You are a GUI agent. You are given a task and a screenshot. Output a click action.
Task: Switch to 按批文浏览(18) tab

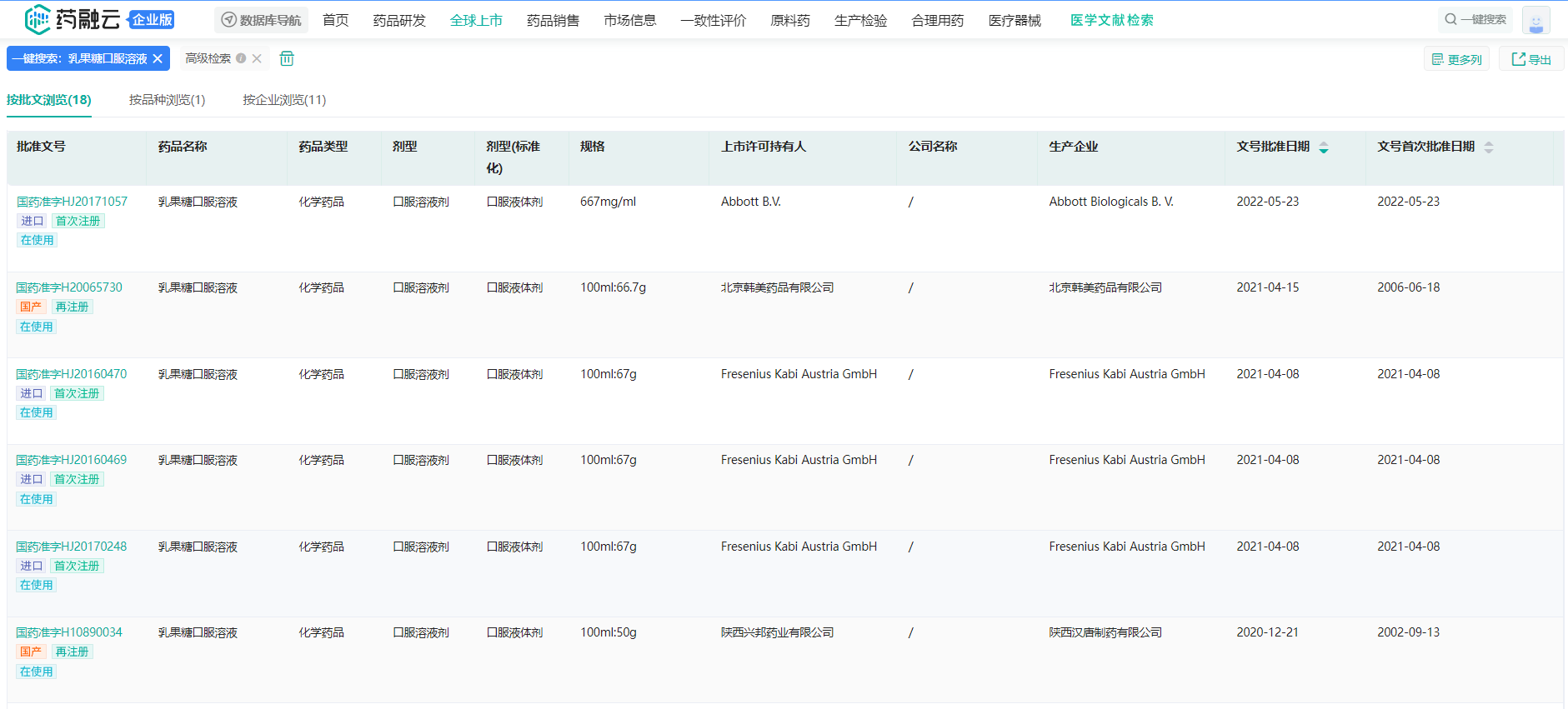tap(49, 100)
